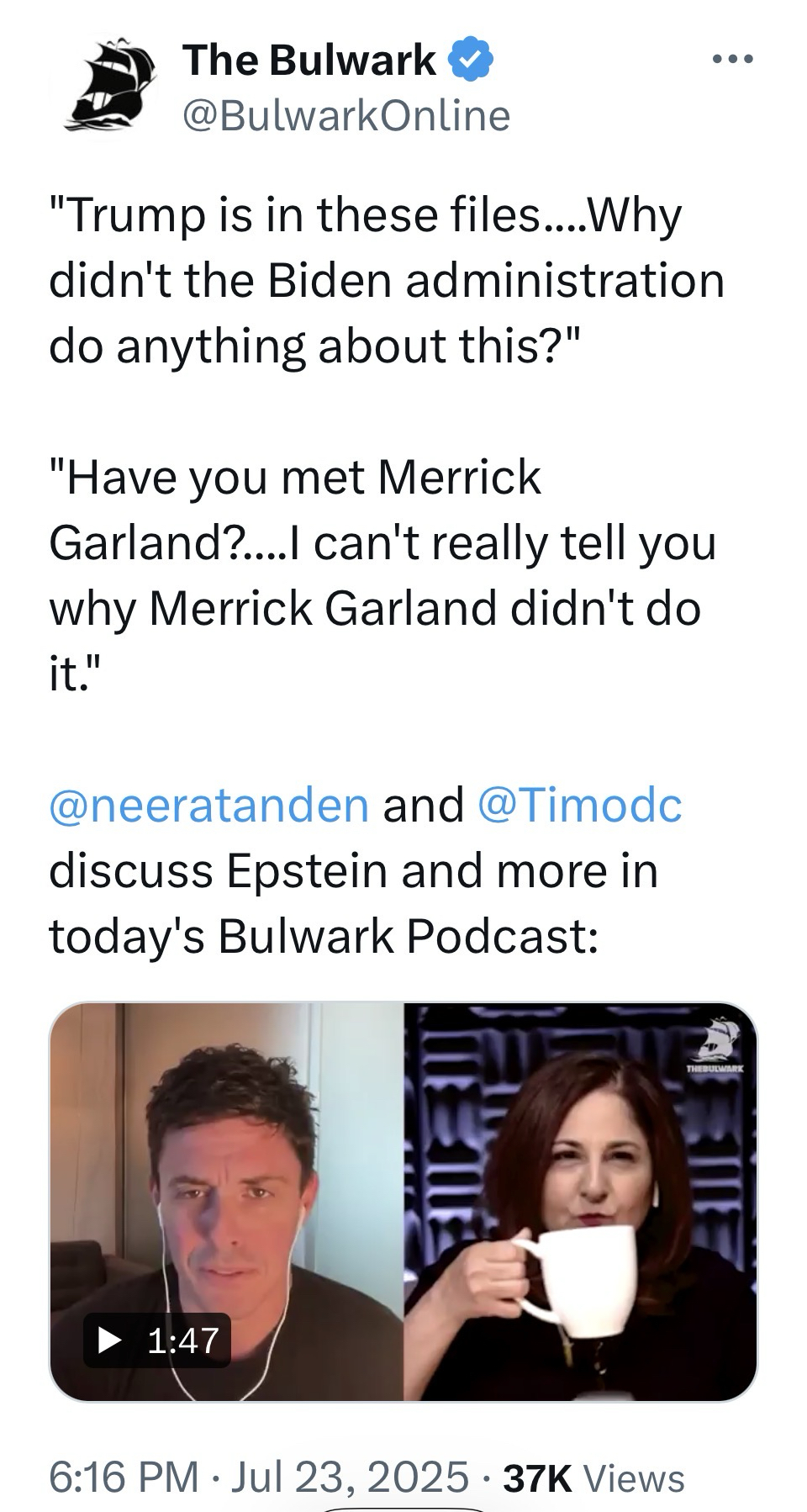Click the 6:16 PM timestamp
The height and width of the screenshot is (1512, 807).
(124, 1477)
